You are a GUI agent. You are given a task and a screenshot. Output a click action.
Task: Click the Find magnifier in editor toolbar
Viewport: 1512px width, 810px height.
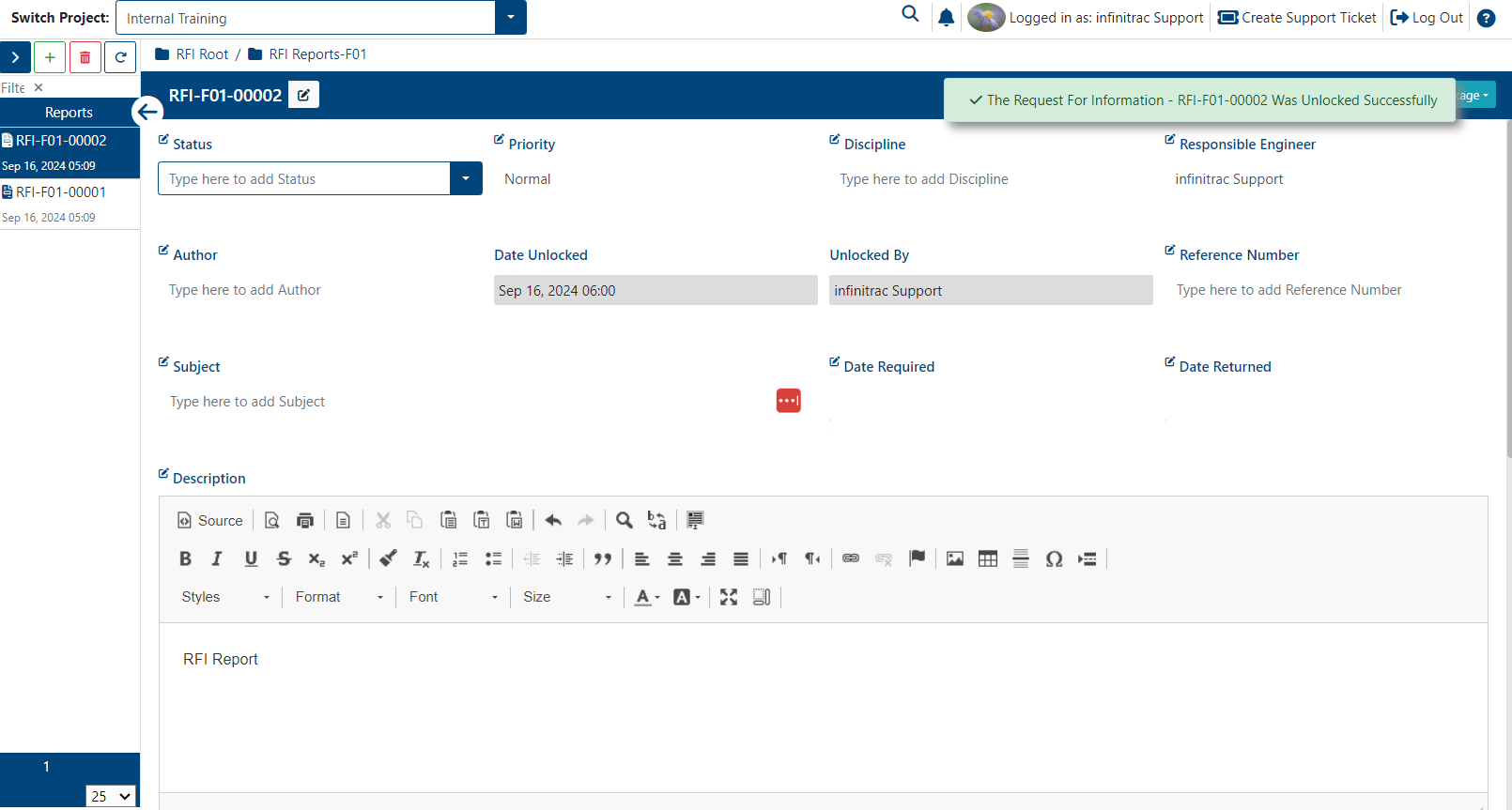pos(625,520)
